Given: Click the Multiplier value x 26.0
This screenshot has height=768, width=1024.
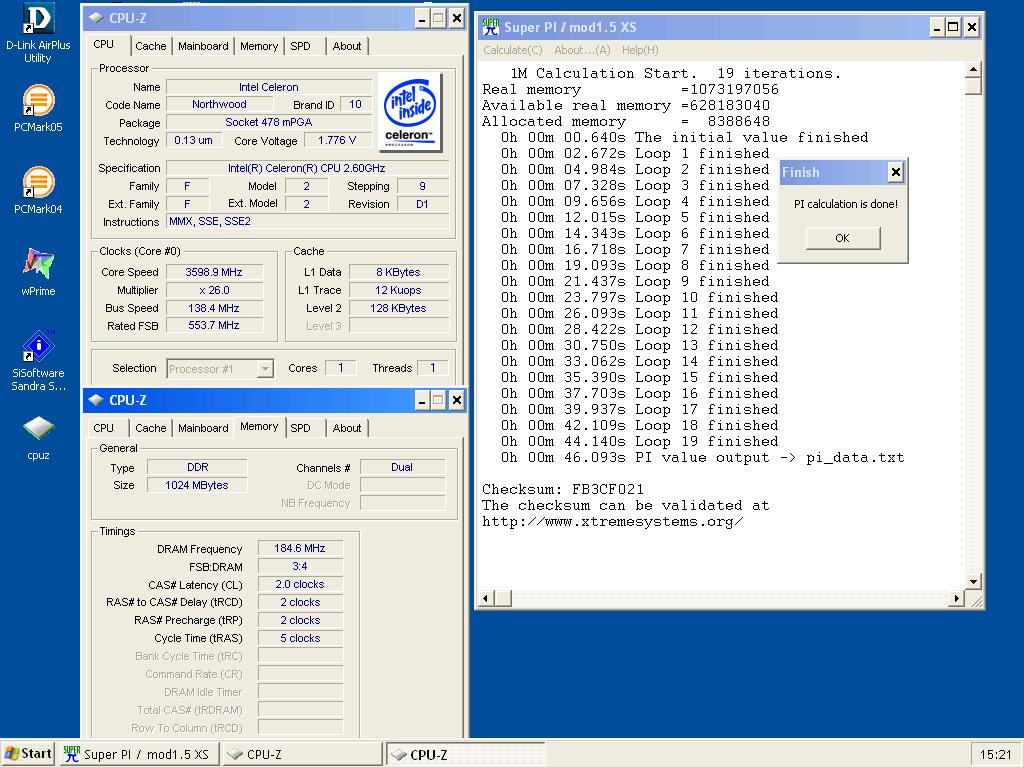Looking at the screenshot, I should tap(214, 290).
